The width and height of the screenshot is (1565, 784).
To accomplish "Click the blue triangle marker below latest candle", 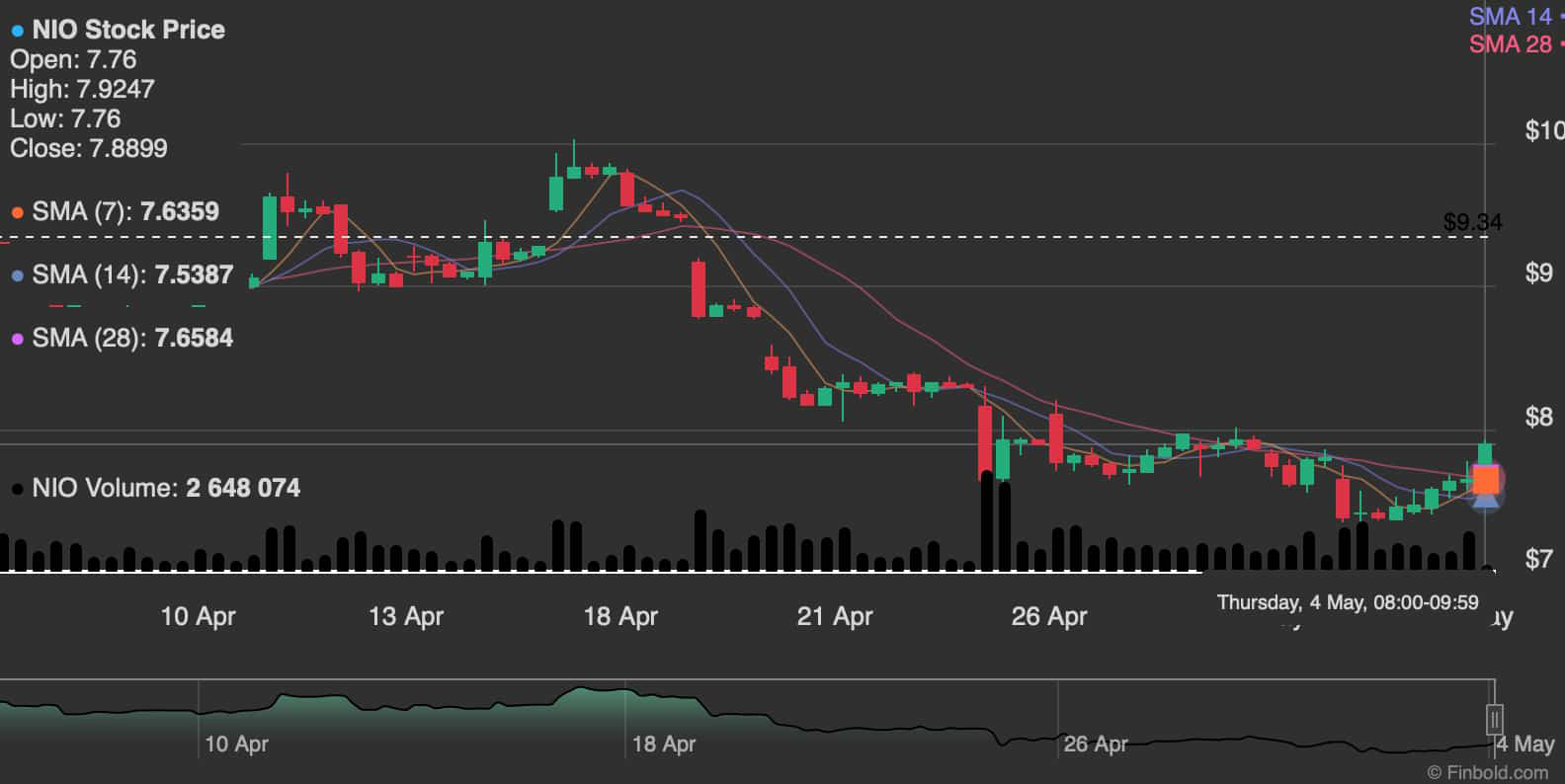I will pos(1486,503).
